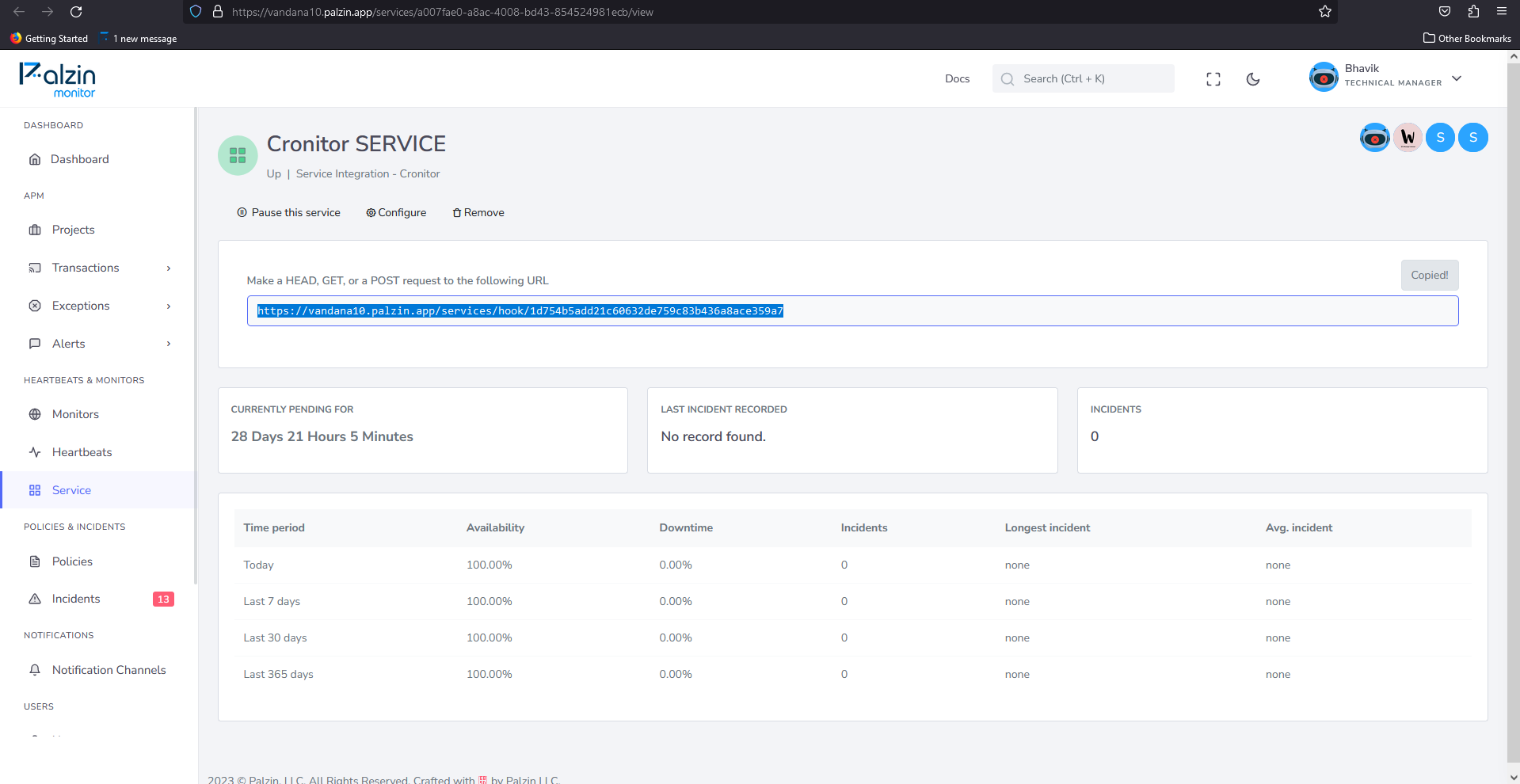Click the Exceptions sidebar icon

(x=35, y=306)
